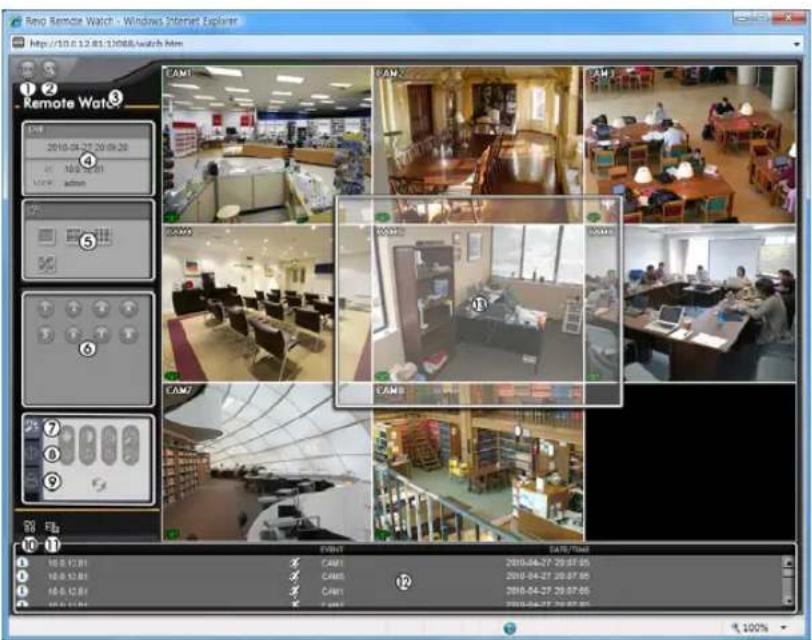Click the EVENT column header
This screenshot has height=640, width=812.
click(331, 549)
